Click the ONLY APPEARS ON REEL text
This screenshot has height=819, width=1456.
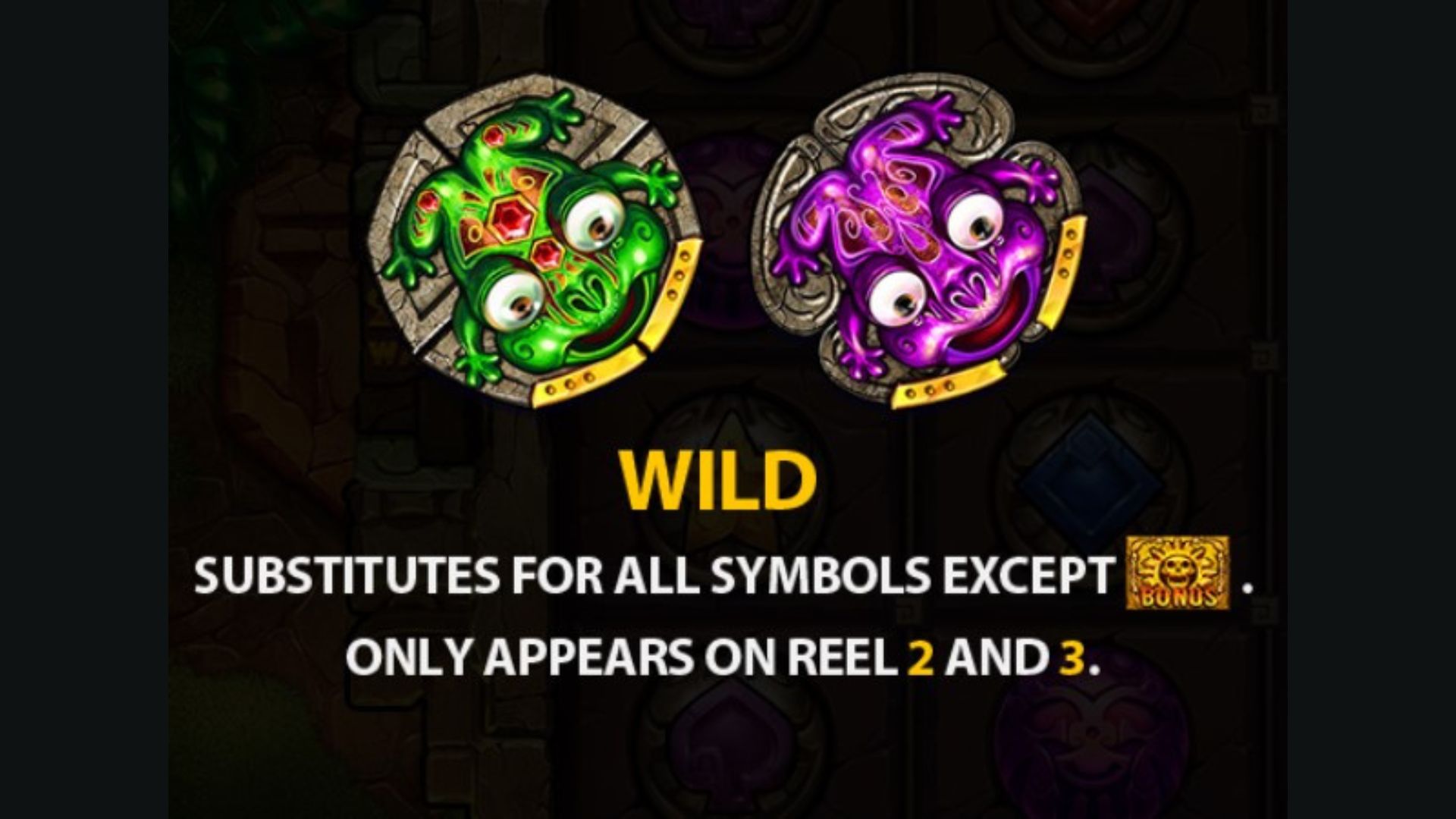[622, 657]
